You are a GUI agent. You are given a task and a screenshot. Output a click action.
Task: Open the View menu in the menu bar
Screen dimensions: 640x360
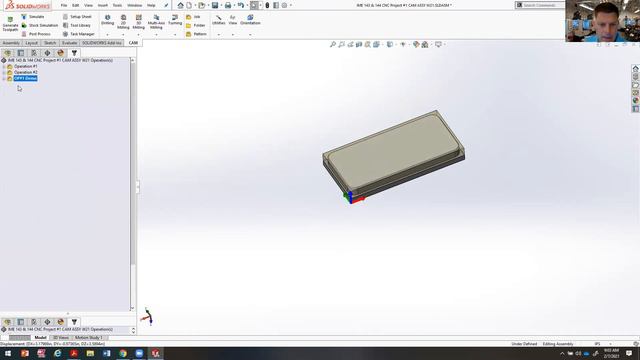(88, 5)
